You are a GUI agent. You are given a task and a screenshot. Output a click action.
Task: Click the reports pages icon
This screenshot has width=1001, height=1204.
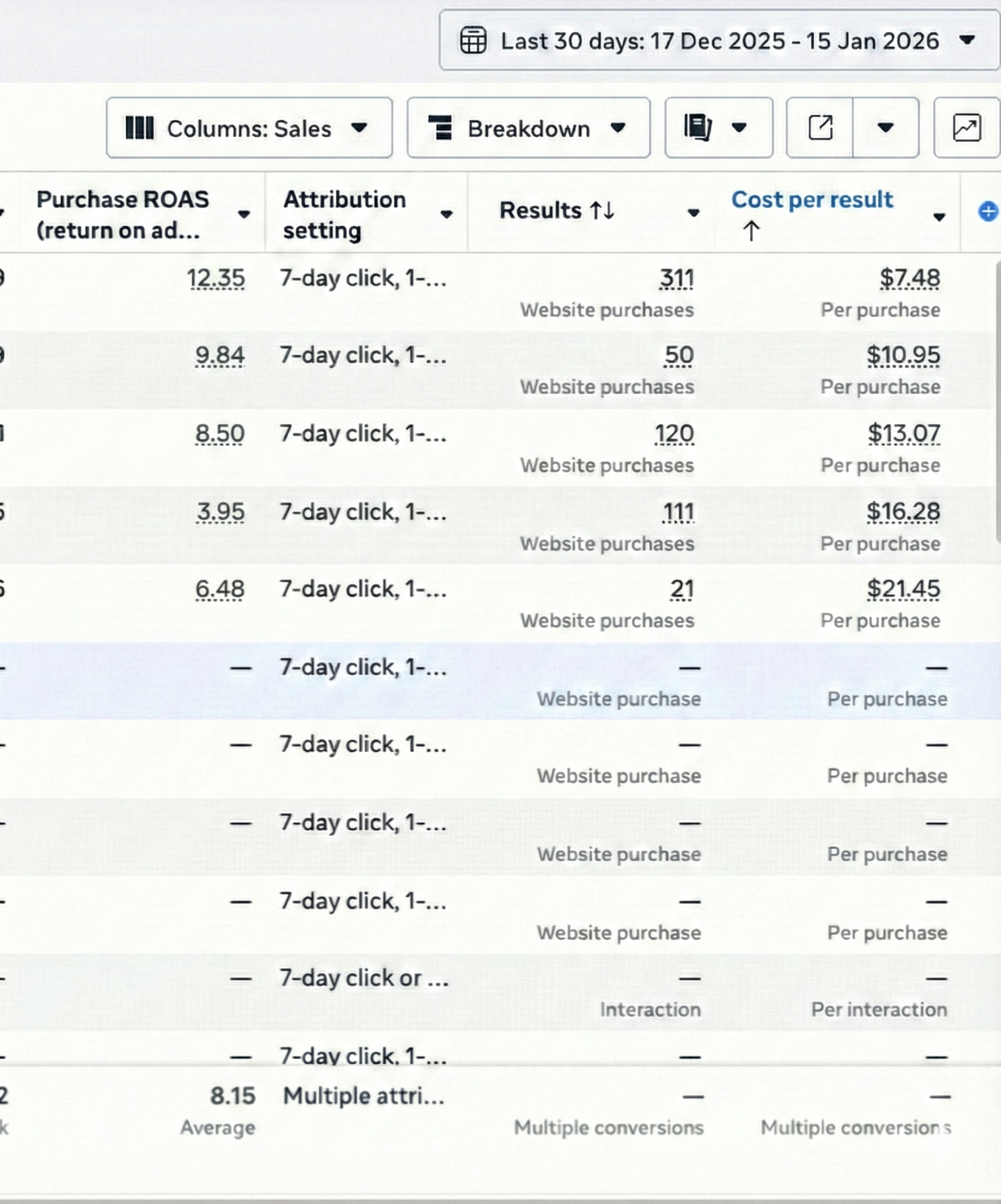[697, 127]
